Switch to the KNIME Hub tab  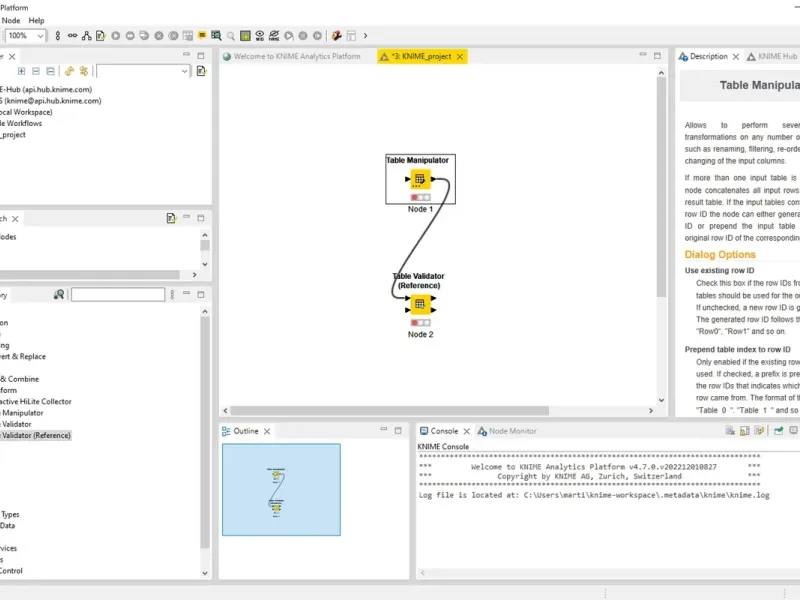(772, 56)
